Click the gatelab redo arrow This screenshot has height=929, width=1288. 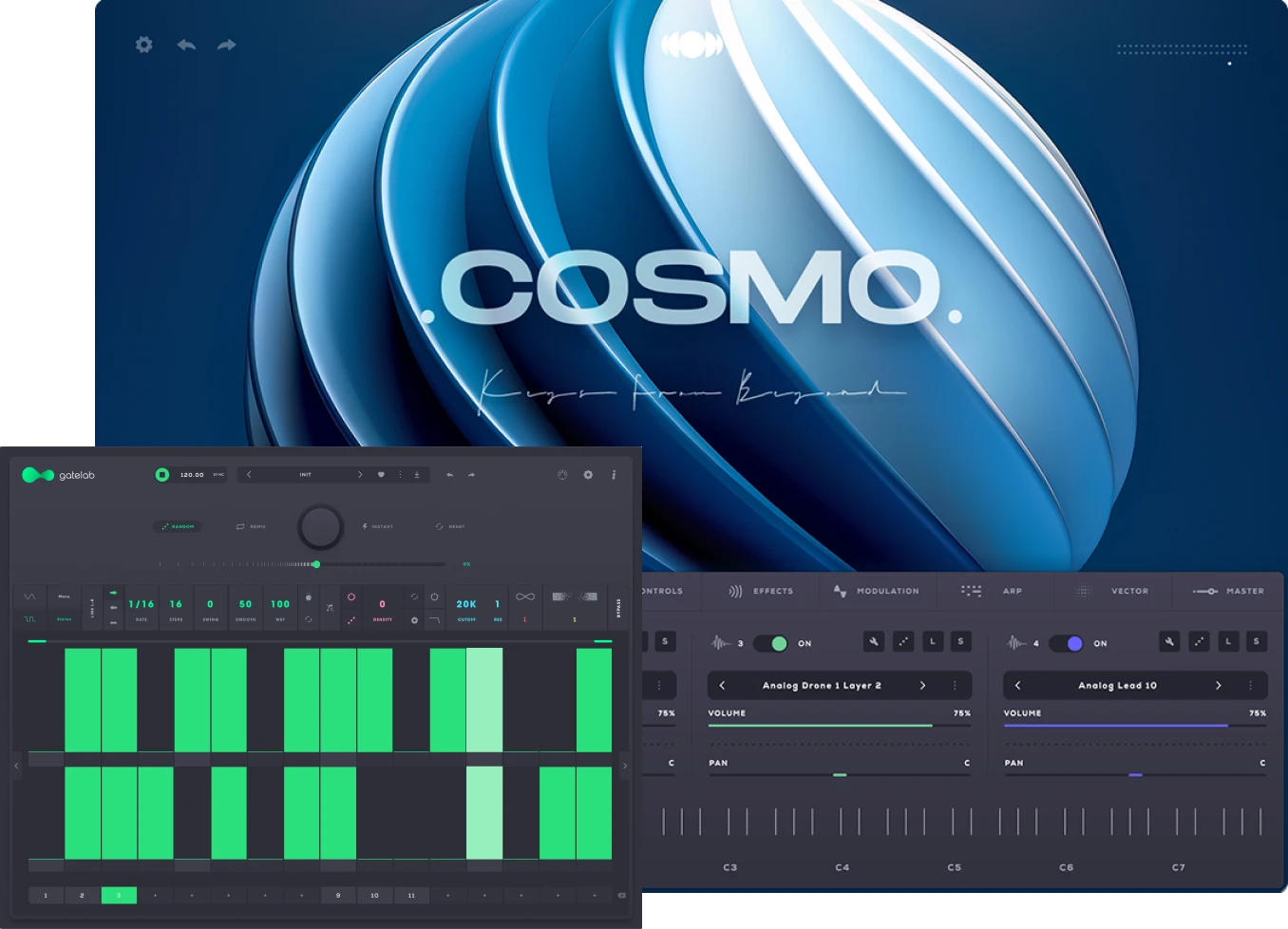tap(471, 475)
